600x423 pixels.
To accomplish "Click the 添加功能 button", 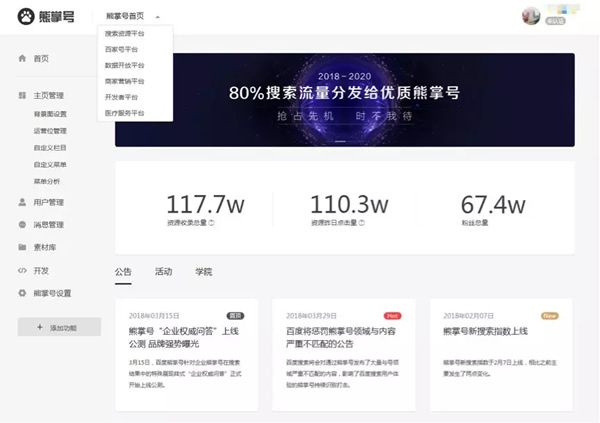I will (x=59, y=327).
